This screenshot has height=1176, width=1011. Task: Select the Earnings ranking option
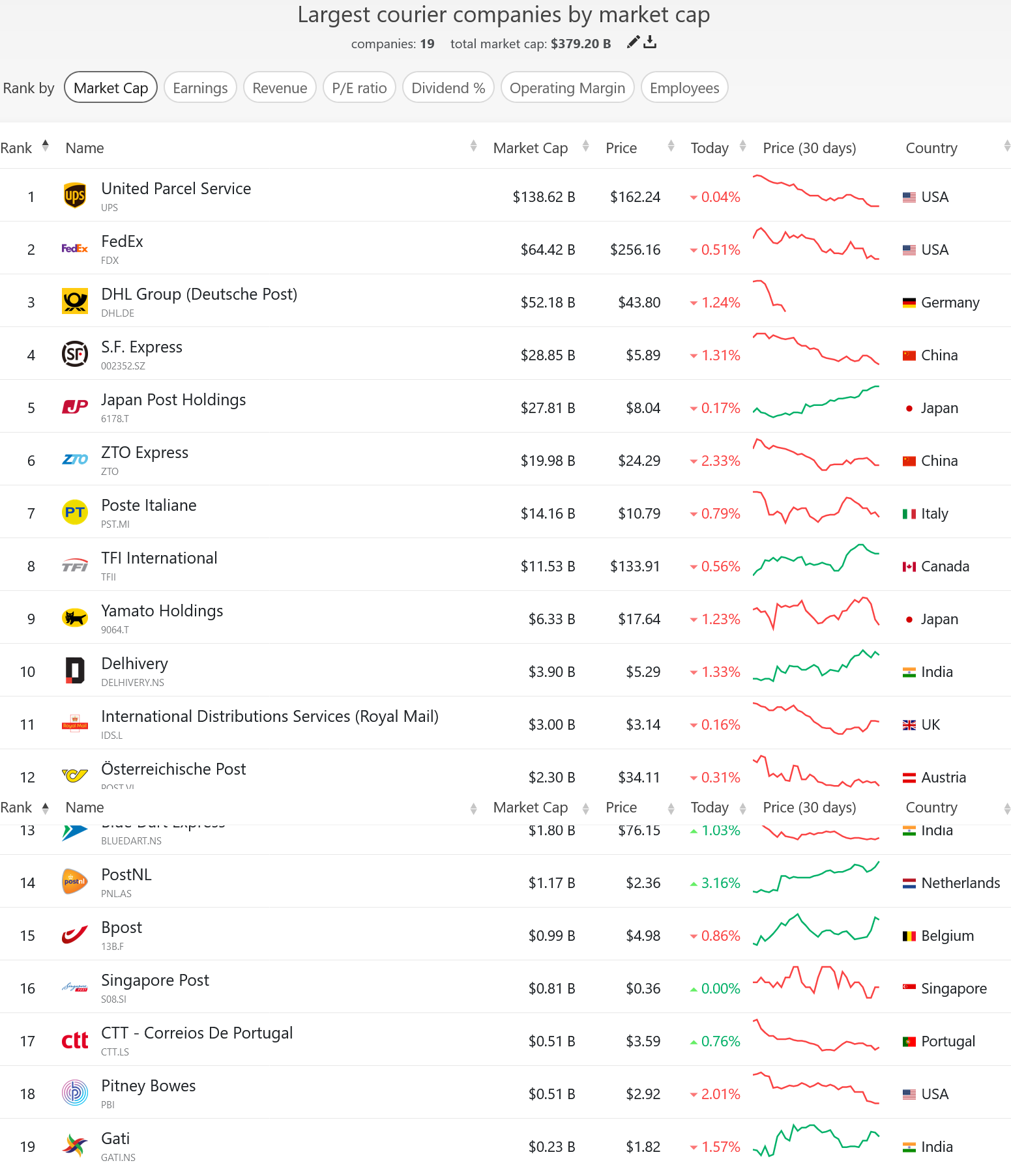click(x=200, y=87)
